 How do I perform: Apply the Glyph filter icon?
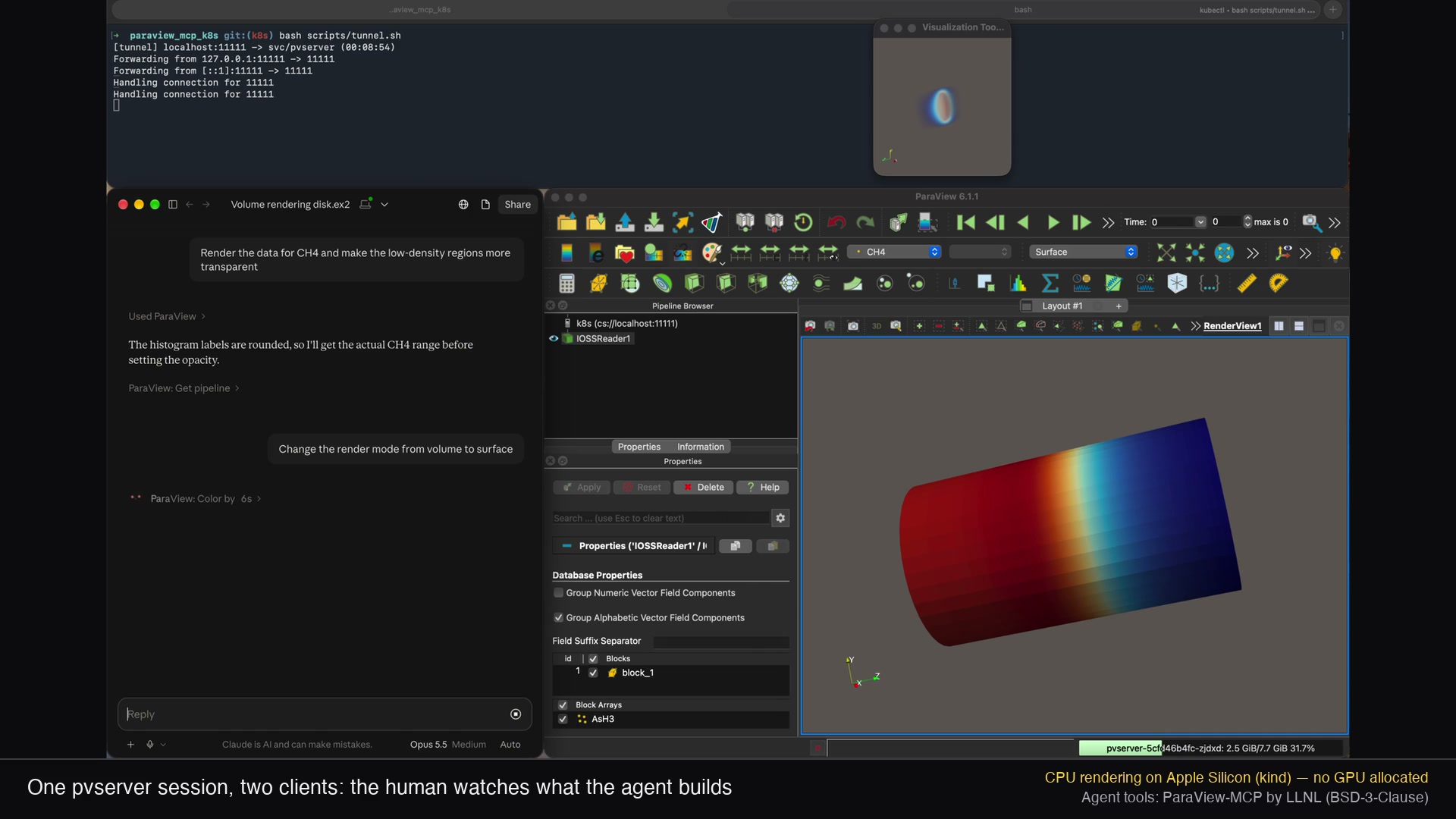789,284
